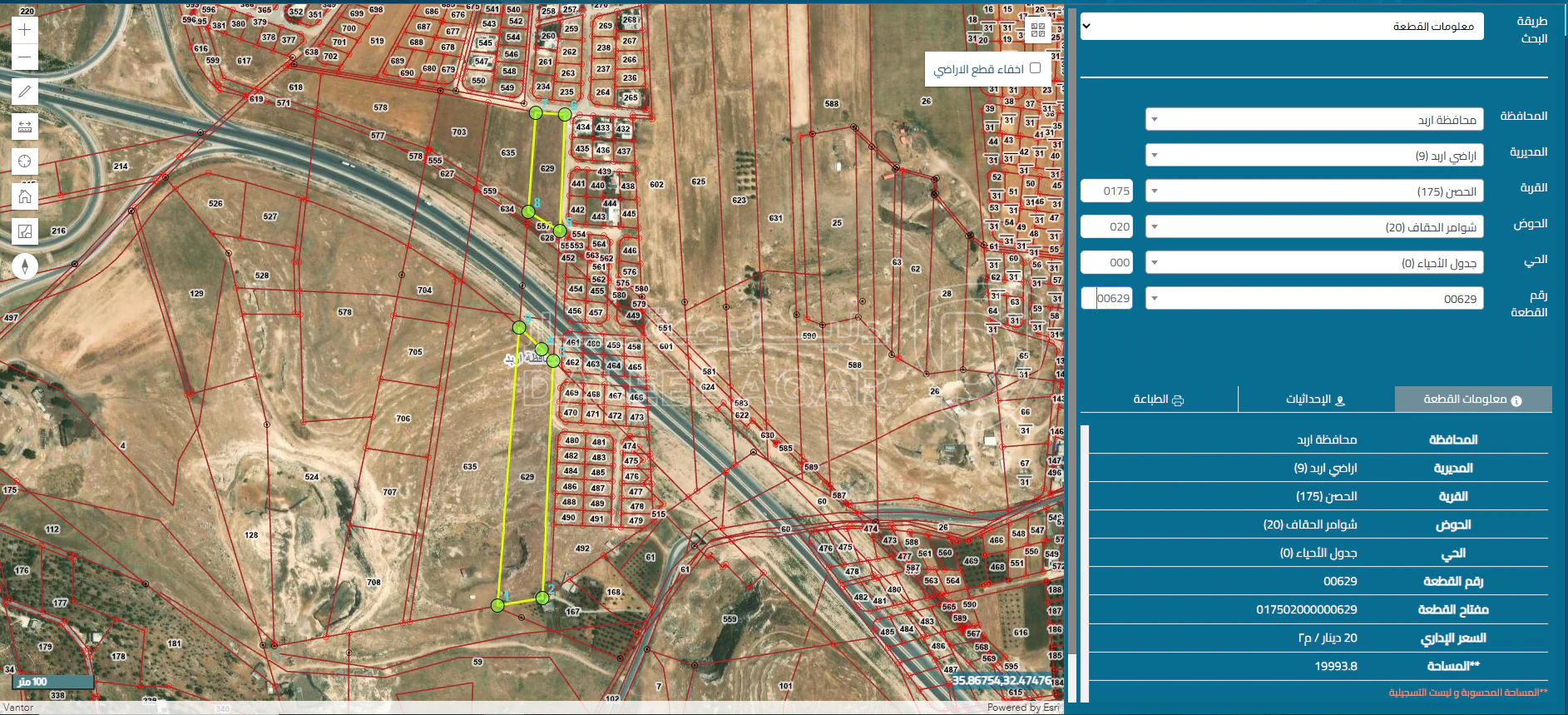Select map parcel label 708
The width and height of the screenshot is (1568, 715).
point(374,583)
